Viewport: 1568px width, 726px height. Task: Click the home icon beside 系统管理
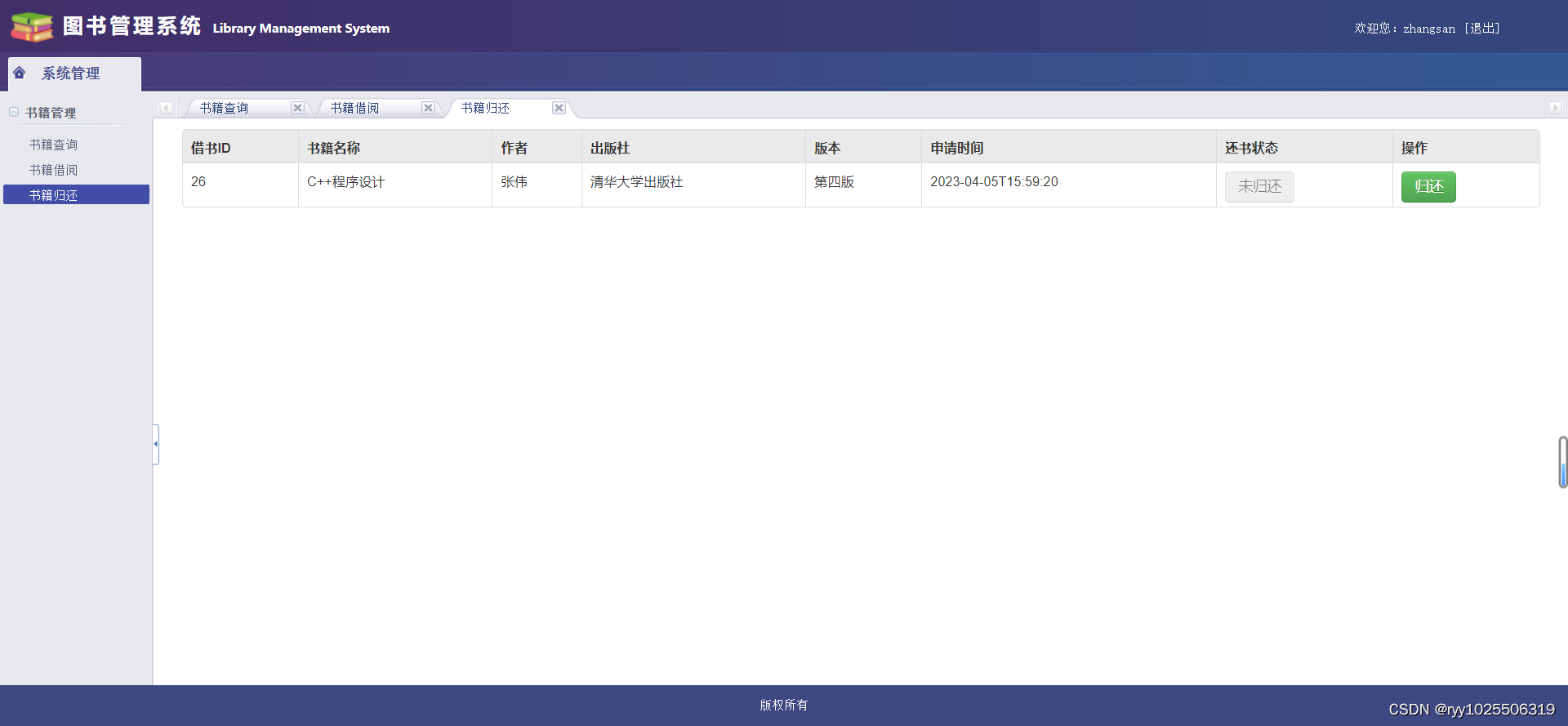click(20, 73)
